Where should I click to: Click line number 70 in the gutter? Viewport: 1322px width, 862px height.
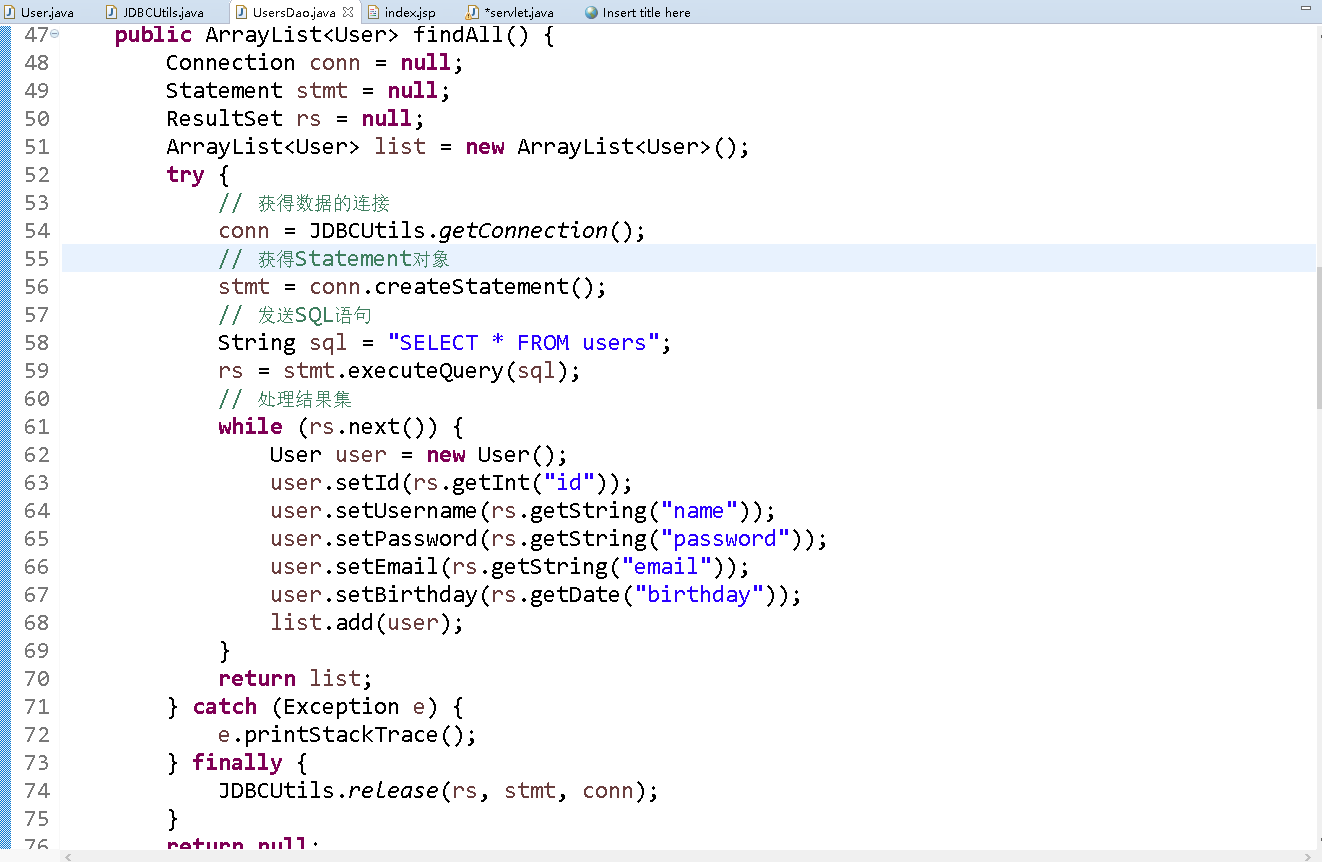pyautogui.click(x=36, y=678)
